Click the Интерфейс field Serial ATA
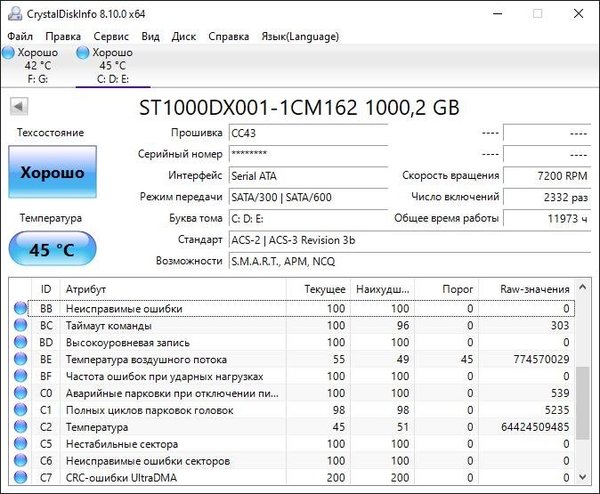The image size is (600, 494). click(x=308, y=176)
